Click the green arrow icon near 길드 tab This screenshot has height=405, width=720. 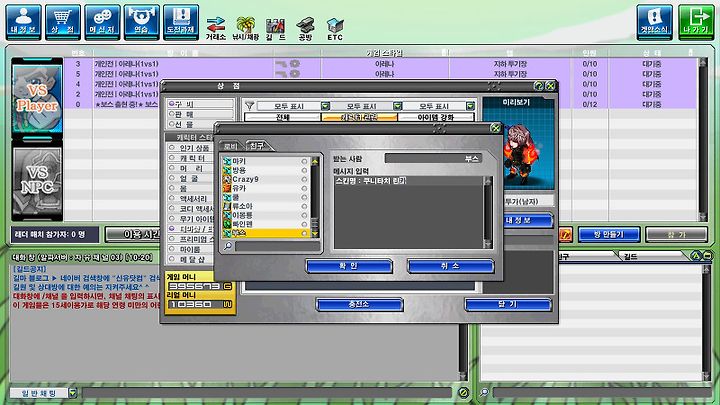click(696, 255)
